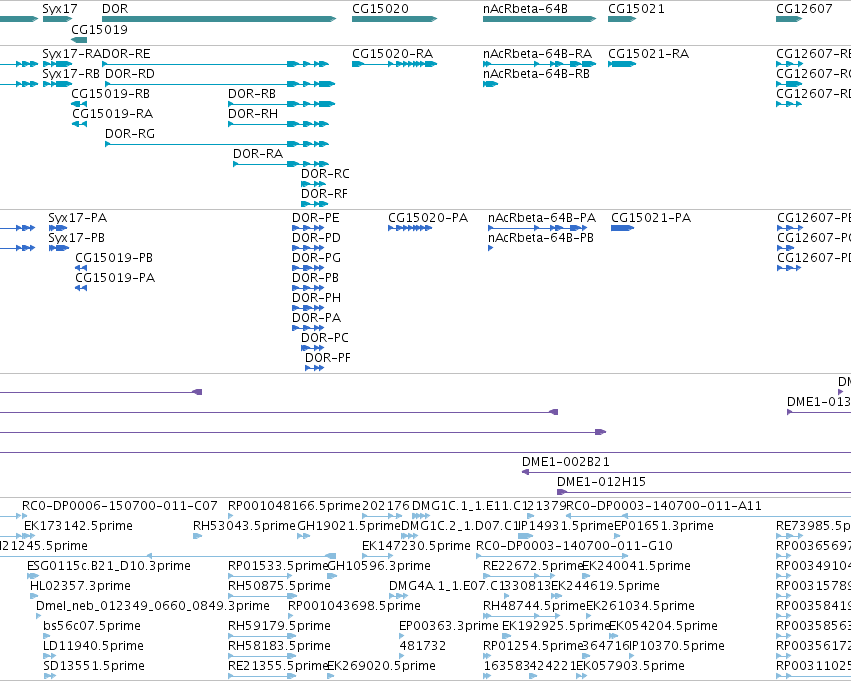Viewport: 851px width, 681px height.
Task: Select protein DOR-PB
Action: (x=308, y=288)
